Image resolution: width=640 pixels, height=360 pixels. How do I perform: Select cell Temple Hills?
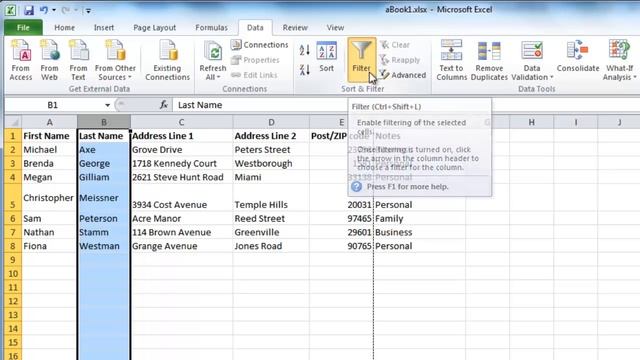point(271,198)
